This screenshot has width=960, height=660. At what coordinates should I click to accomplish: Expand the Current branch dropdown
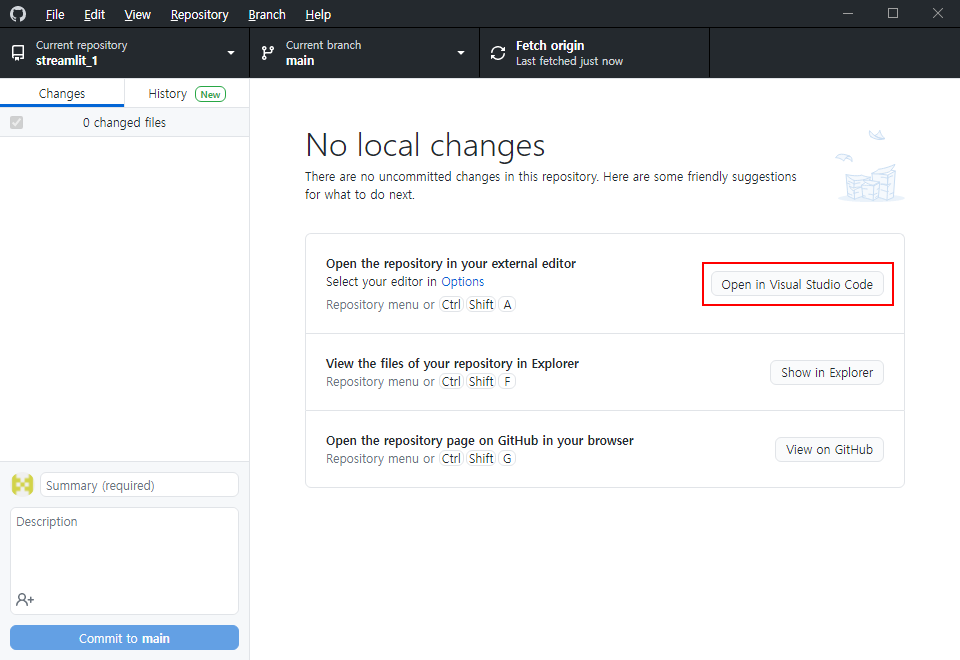click(x=364, y=53)
